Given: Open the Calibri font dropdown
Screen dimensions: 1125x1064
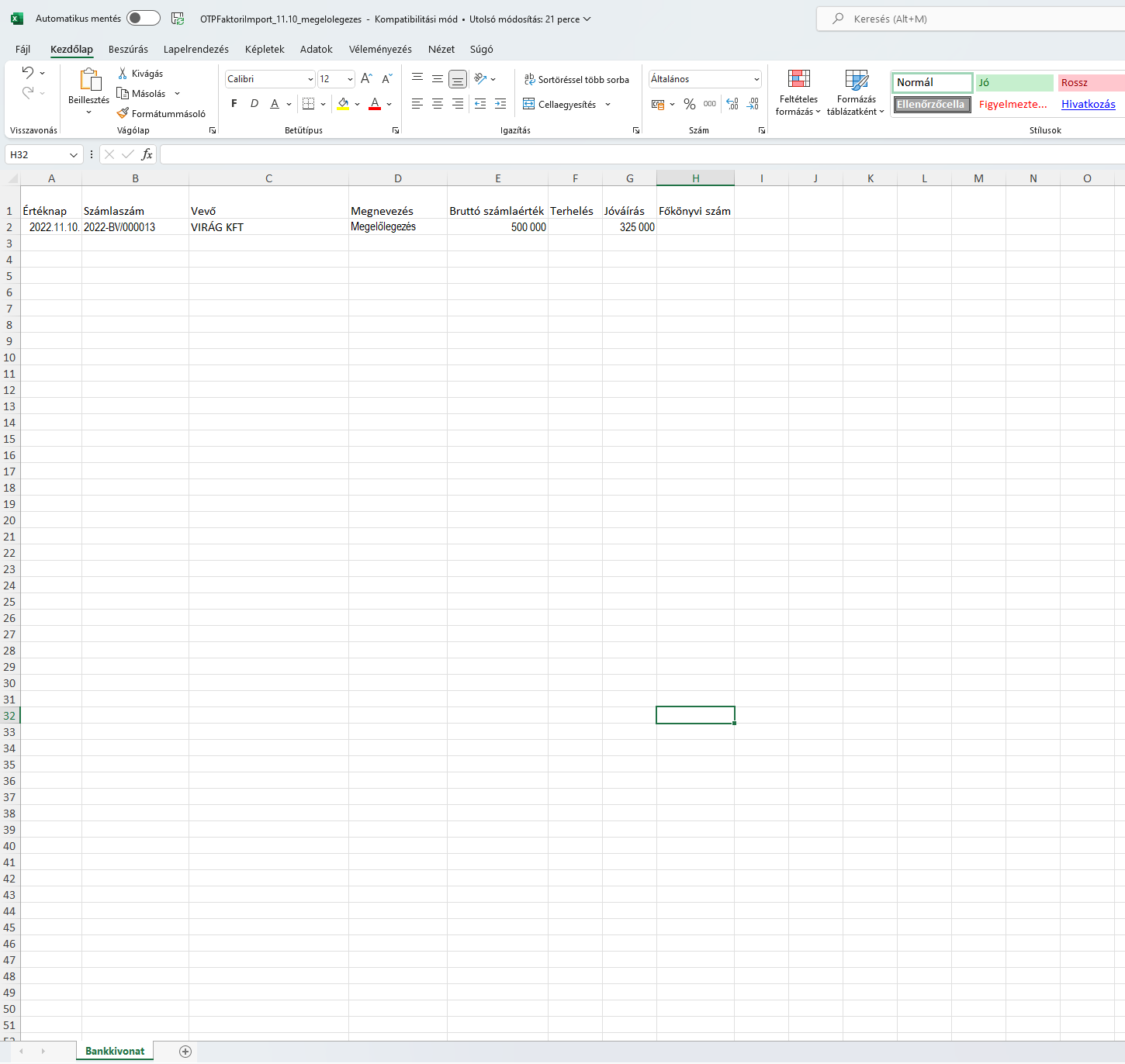Looking at the screenshot, I should tap(310, 78).
